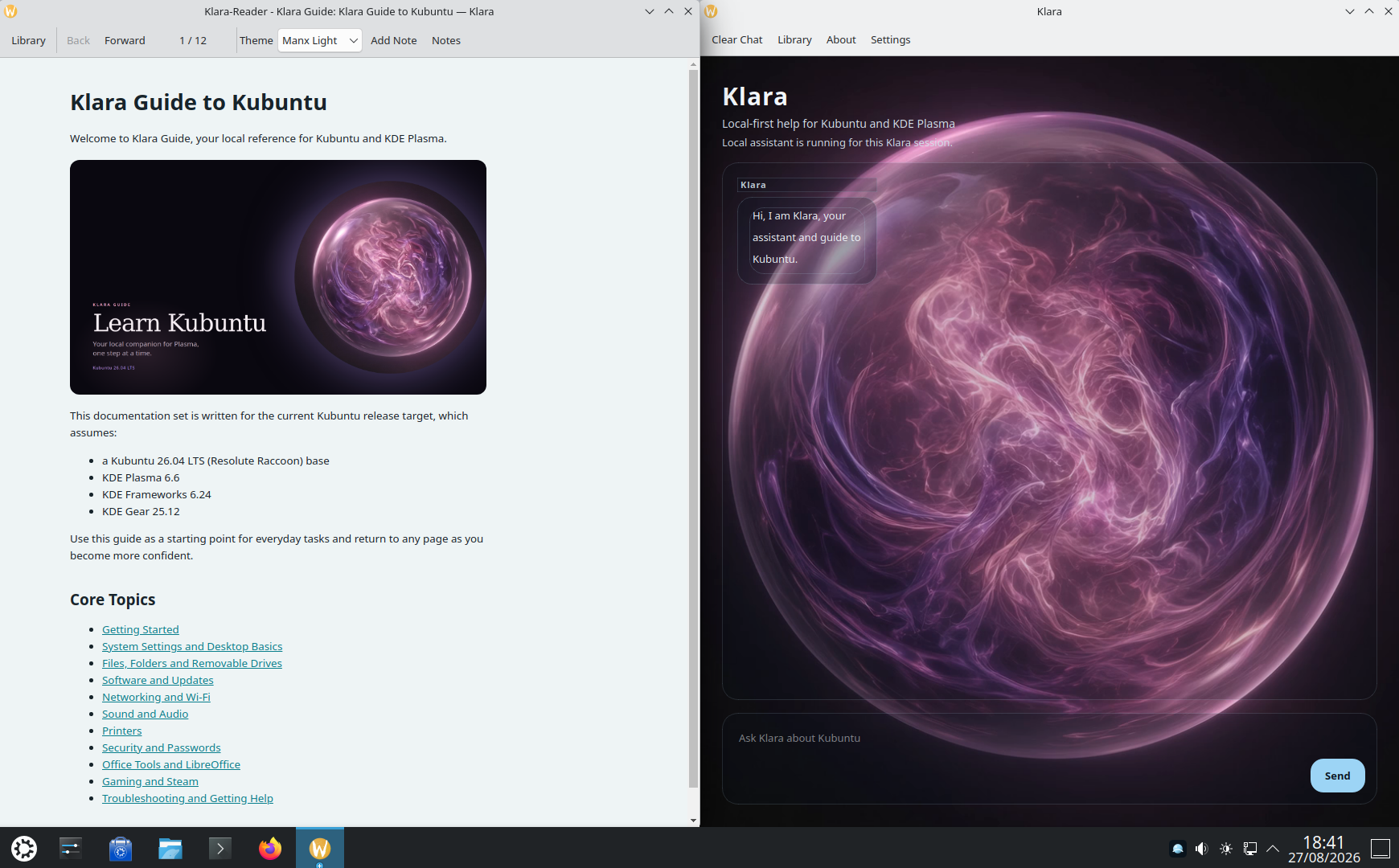1399x868 pixels.
Task: Click 'KDE Plasma 6.6' list item
Action: pyautogui.click(x=141, y=477)
